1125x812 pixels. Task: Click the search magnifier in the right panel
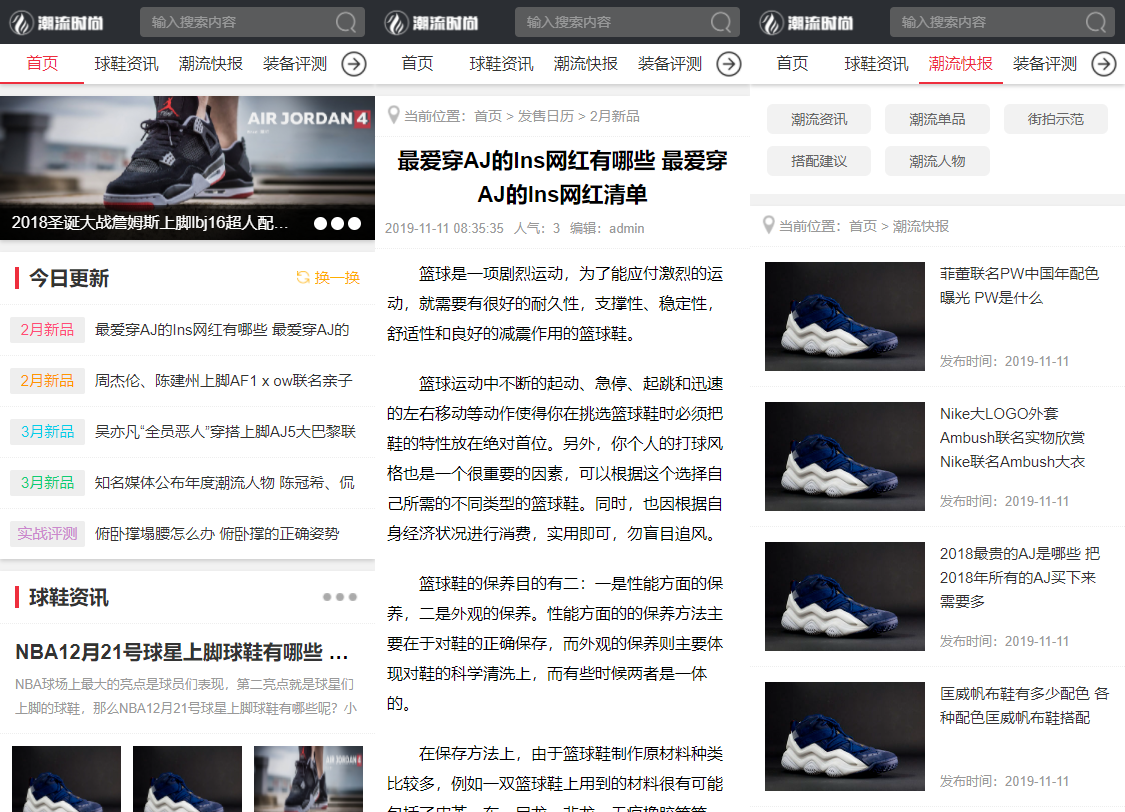pos(1096,22)
